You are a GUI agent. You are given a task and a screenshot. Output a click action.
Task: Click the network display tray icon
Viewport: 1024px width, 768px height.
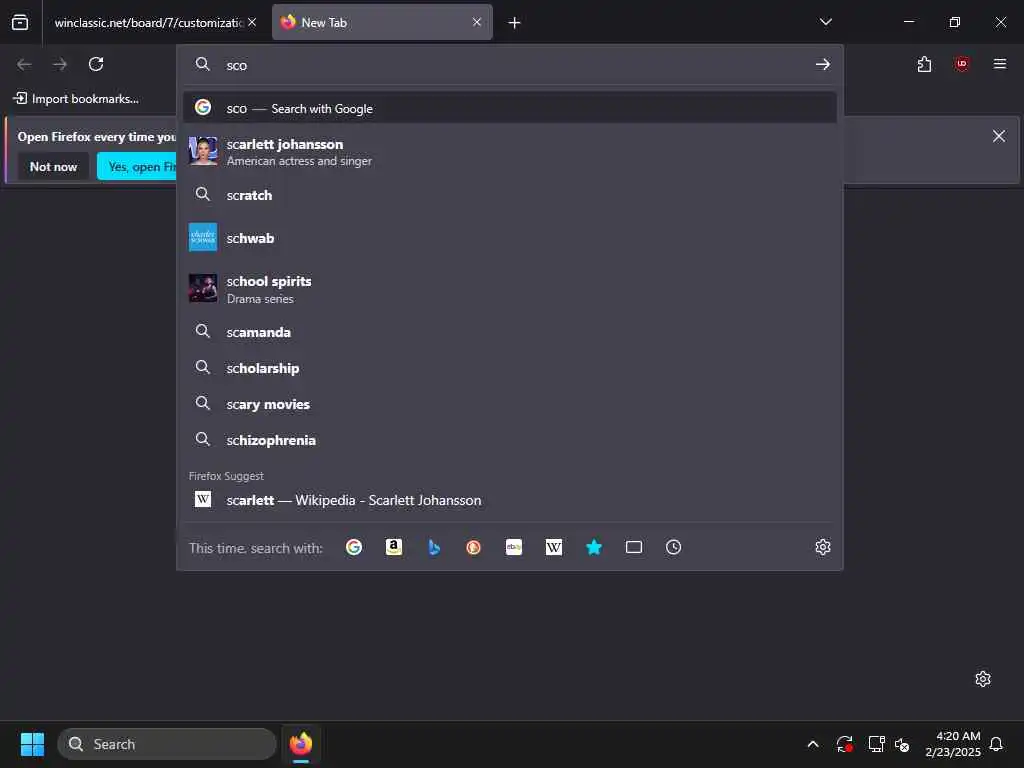[876, 744]
